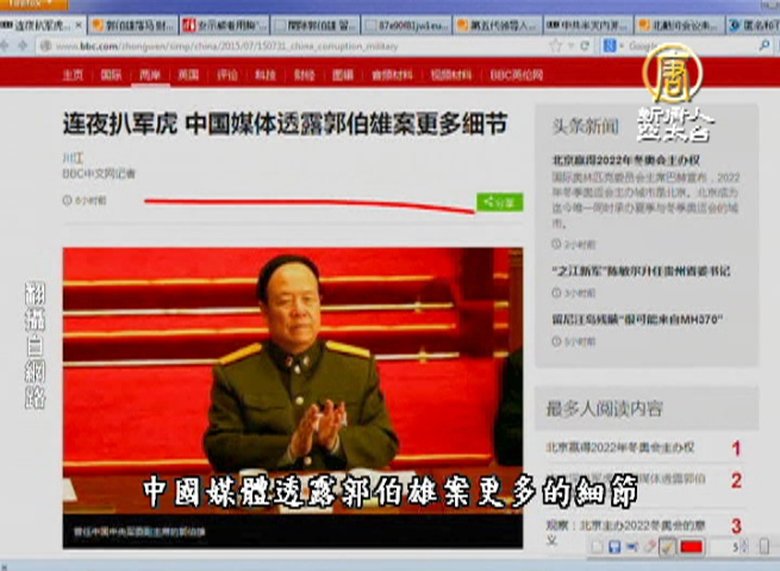Viewport: 780px width, 571px height.
Task: Open the 留尼汪岛残骸 MH370 headline link
Action: tap(637, 321)
